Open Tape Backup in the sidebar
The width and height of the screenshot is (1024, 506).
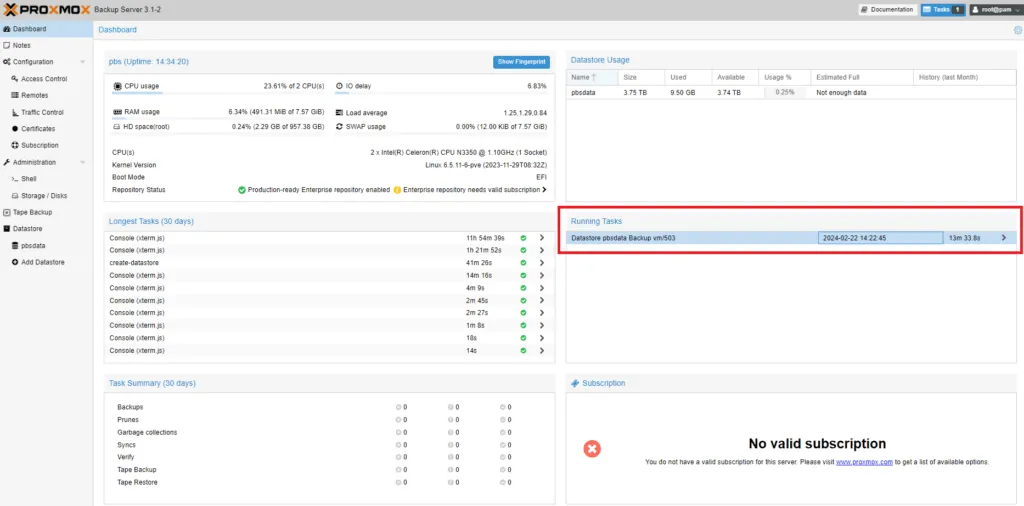coord(32,212)
